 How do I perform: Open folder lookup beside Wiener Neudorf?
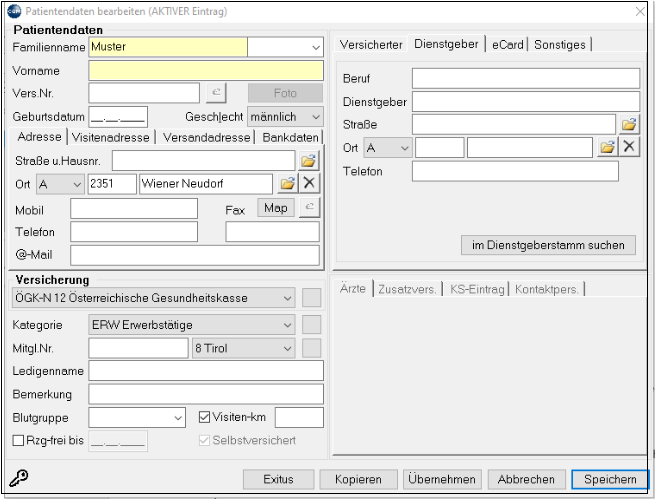287,183
